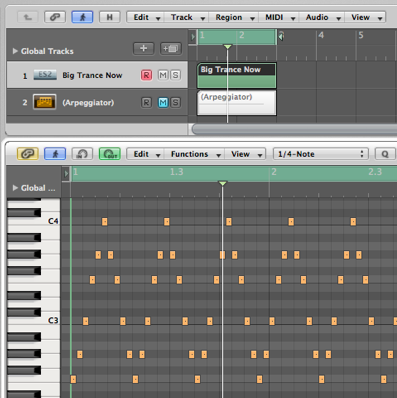Select the (Arpeggiator) track name
The height and width of the screenshot is (398, 397).
88,103
